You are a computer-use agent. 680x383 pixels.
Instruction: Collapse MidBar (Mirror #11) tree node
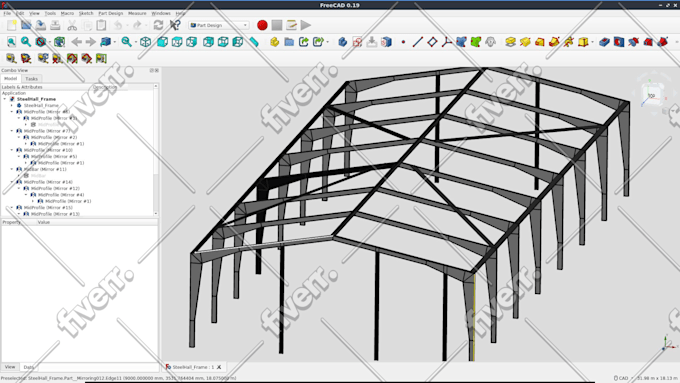pos(12,169)
